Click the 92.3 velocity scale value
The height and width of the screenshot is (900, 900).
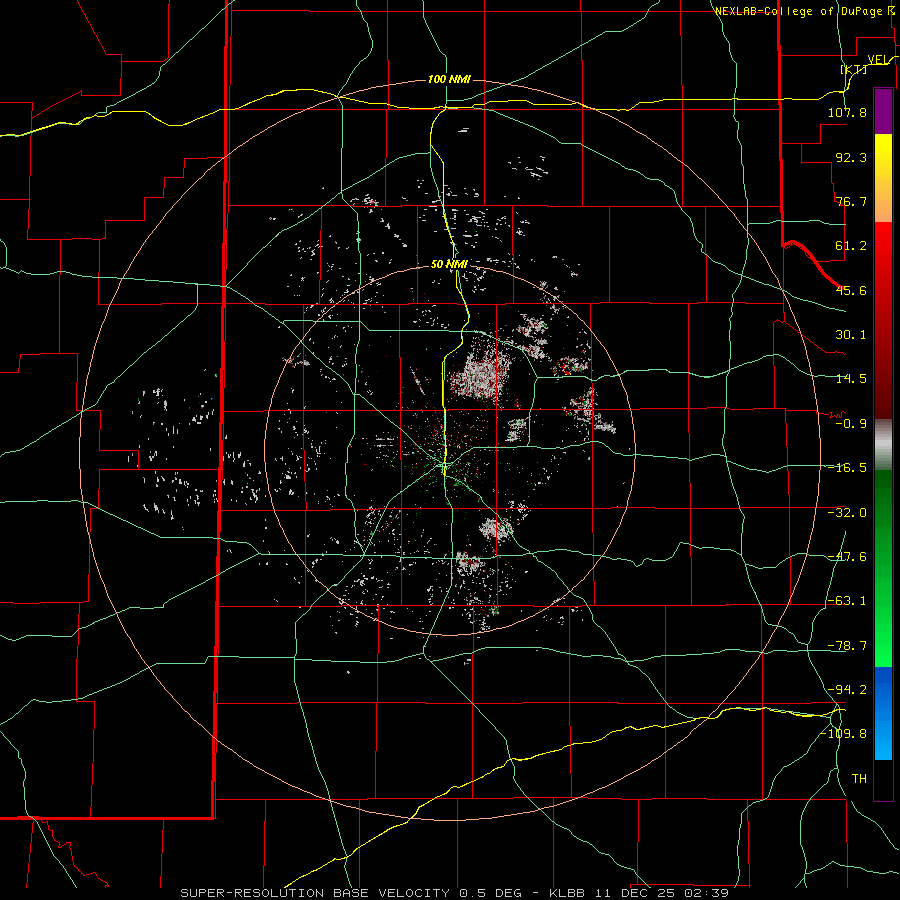851,157
